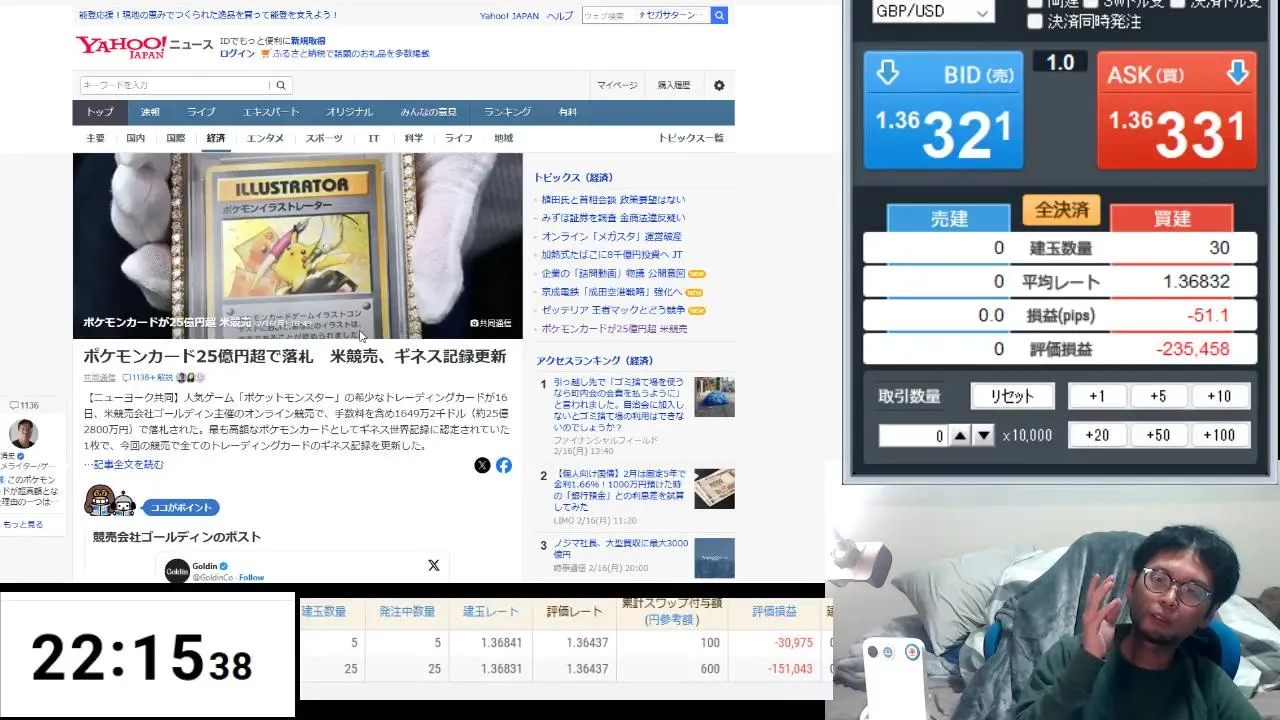
Task: Share the article on Facebook
Action: [504, 465]
